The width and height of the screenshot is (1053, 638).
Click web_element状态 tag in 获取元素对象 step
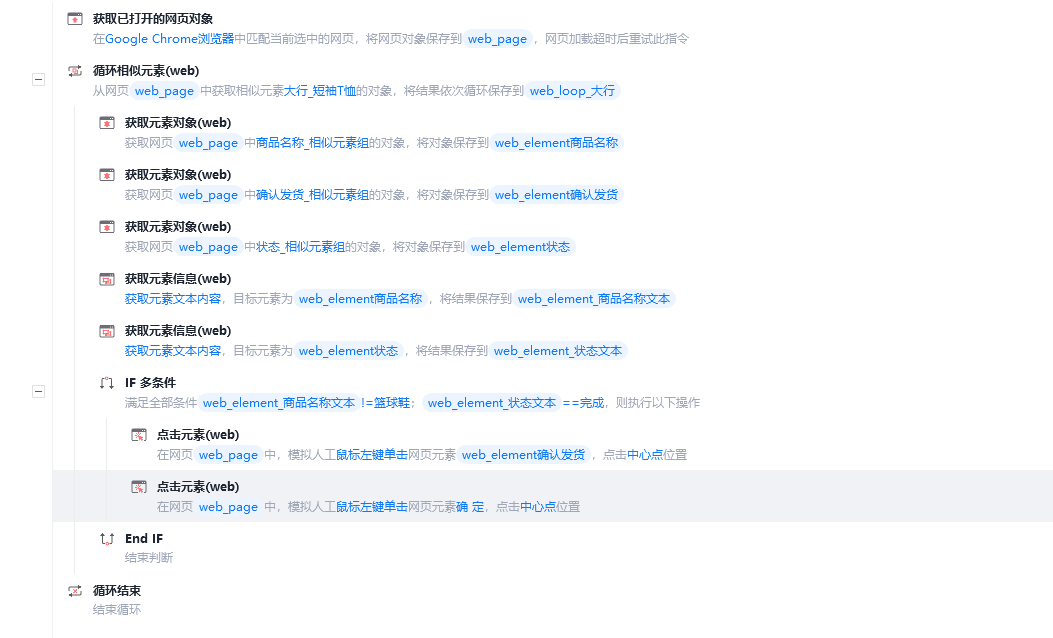(520, 247)
